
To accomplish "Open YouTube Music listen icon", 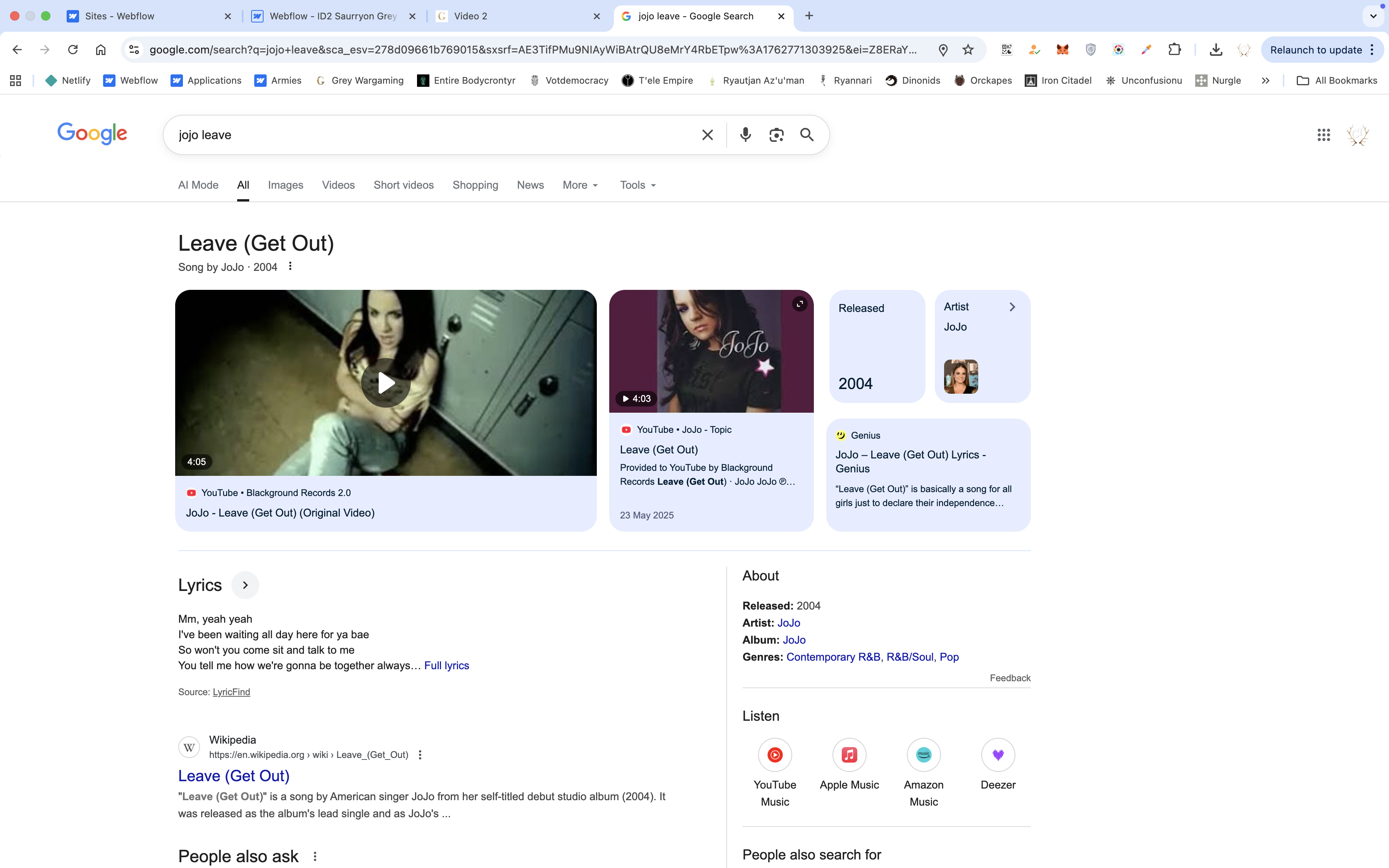I will (x=775, y=755).
